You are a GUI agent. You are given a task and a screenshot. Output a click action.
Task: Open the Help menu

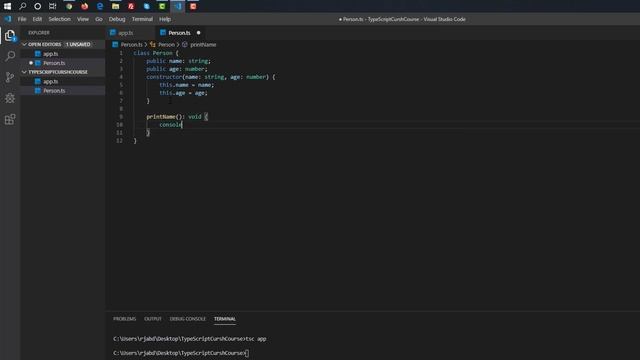pyautogui.click(x=165, y=19)
